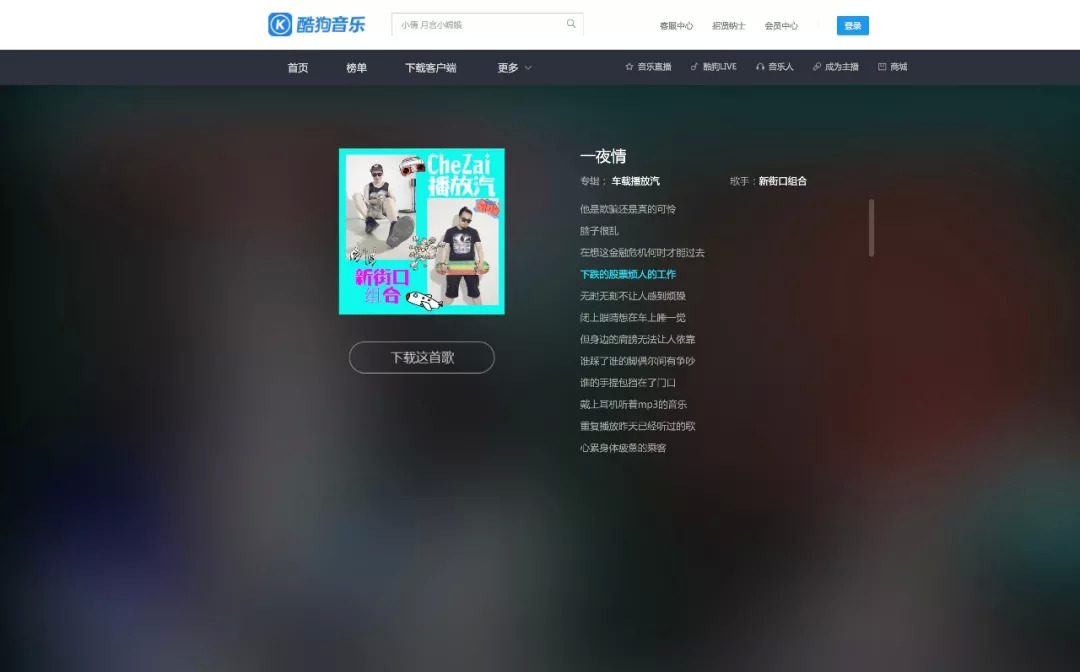Open the 招贤纳士 link
The width and height of the screenshot is (1080, 672).
tap(729, 25)
